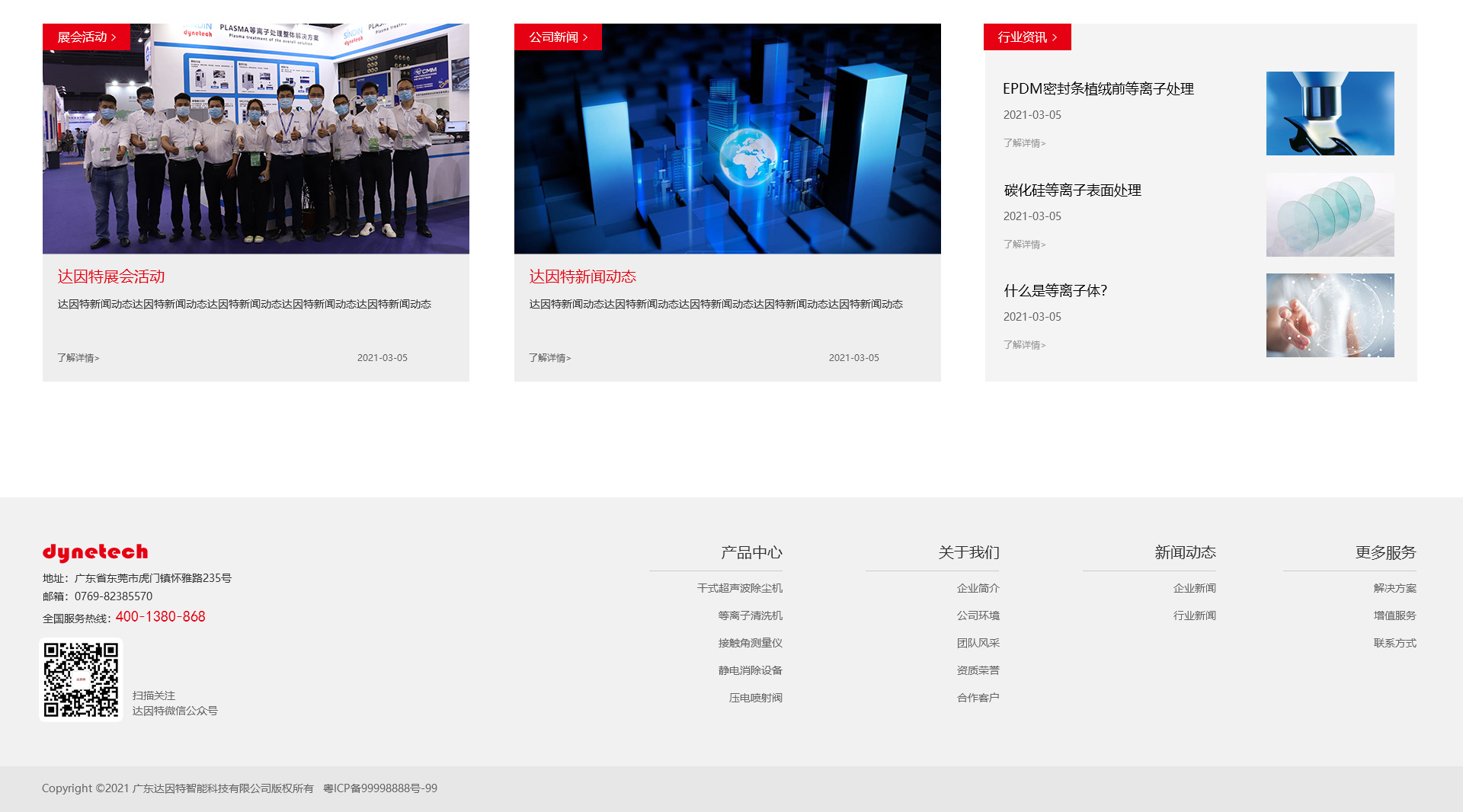Select 行业新闻 in footer news column
Viewport: 1463px width, 812px height.
click(1194, 615)
